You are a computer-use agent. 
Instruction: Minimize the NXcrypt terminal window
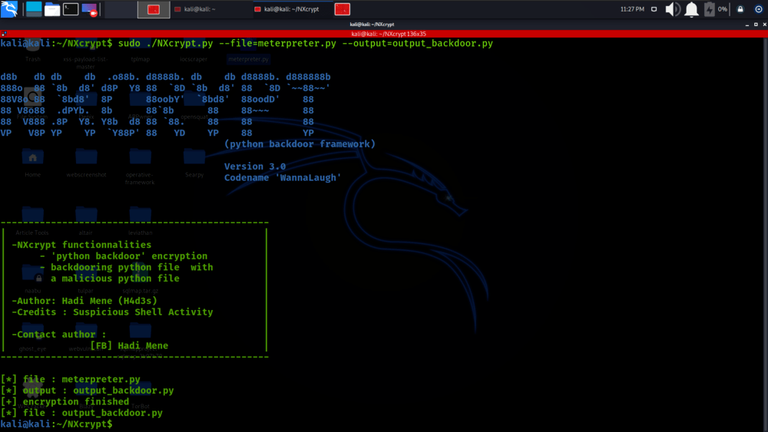[x=747, y=24]
